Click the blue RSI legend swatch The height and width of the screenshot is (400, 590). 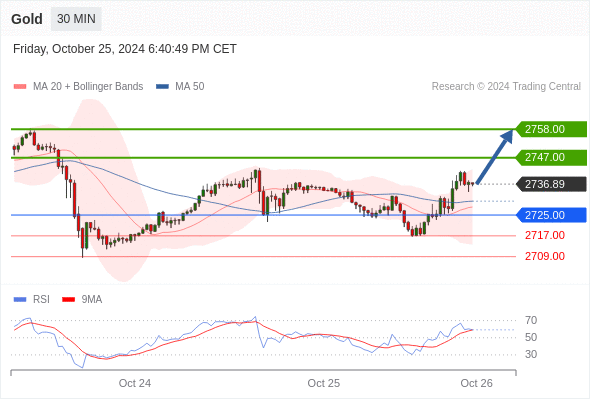20,300
